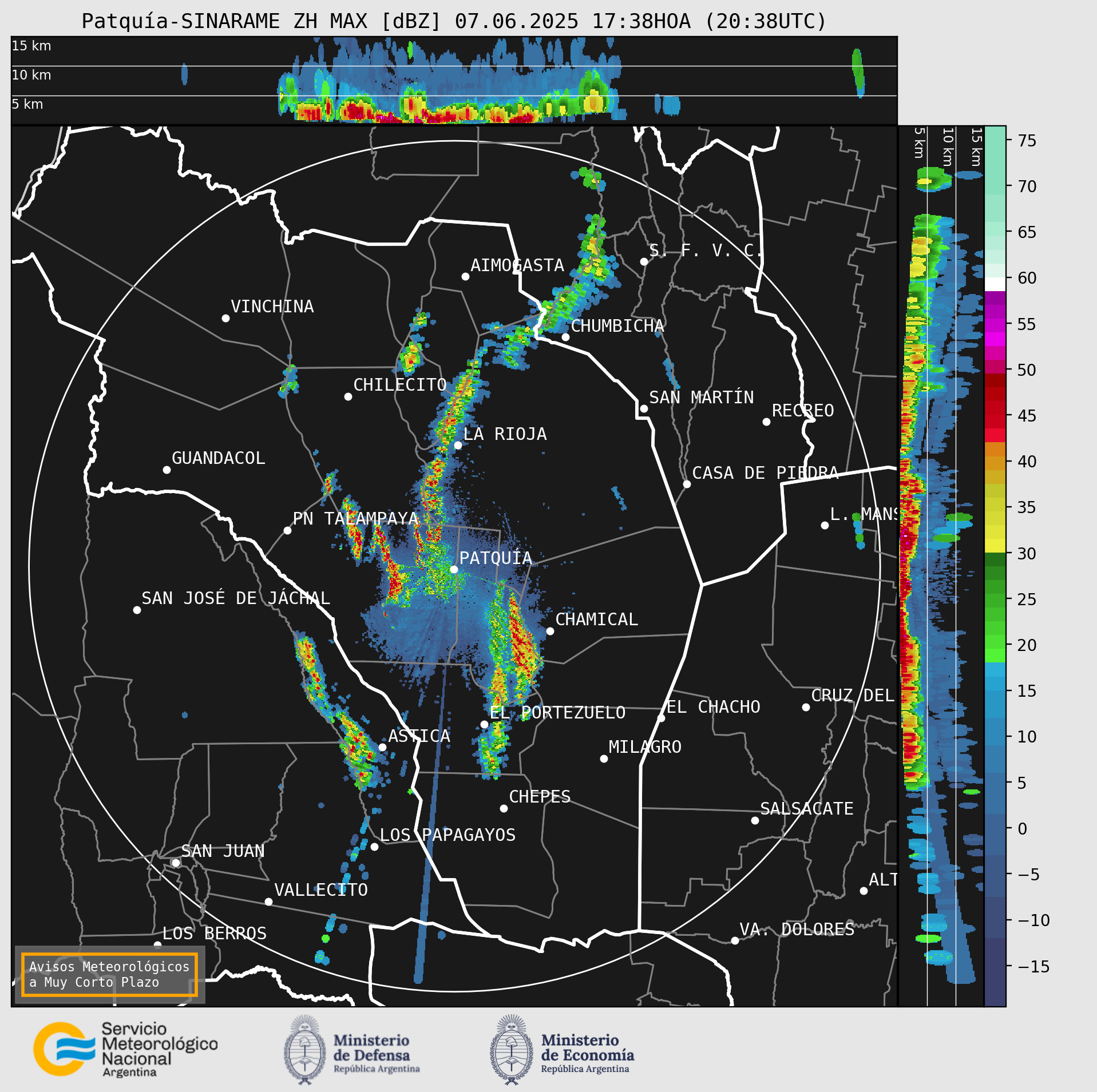Click the Patquía radar site dot
1097x1092 pixels.
pos(454,569)
